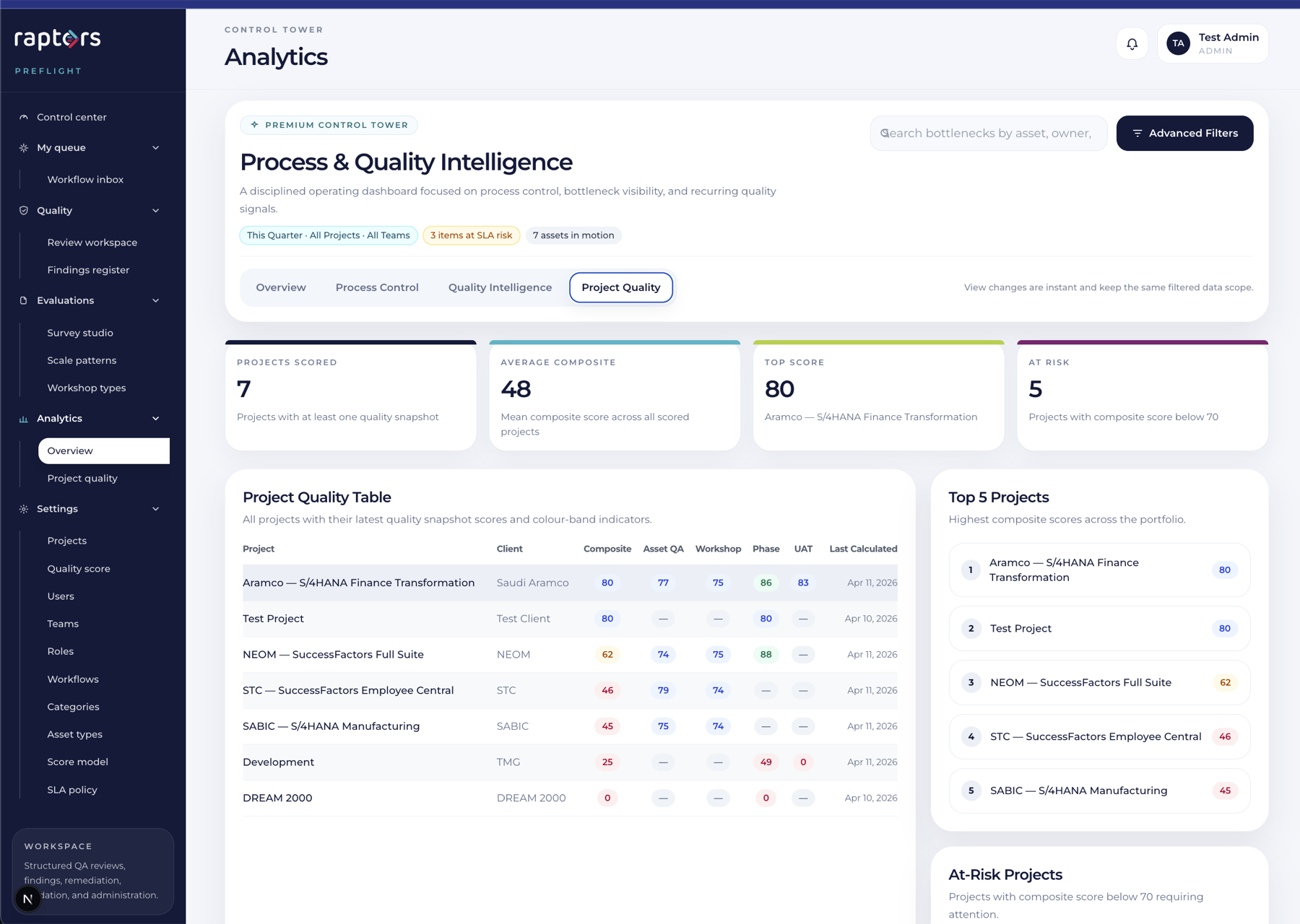Image resolution: width=1300 pixels, height=924 pixels.
Task: Switch to the Process Control tab
Action: click(376, 287)
